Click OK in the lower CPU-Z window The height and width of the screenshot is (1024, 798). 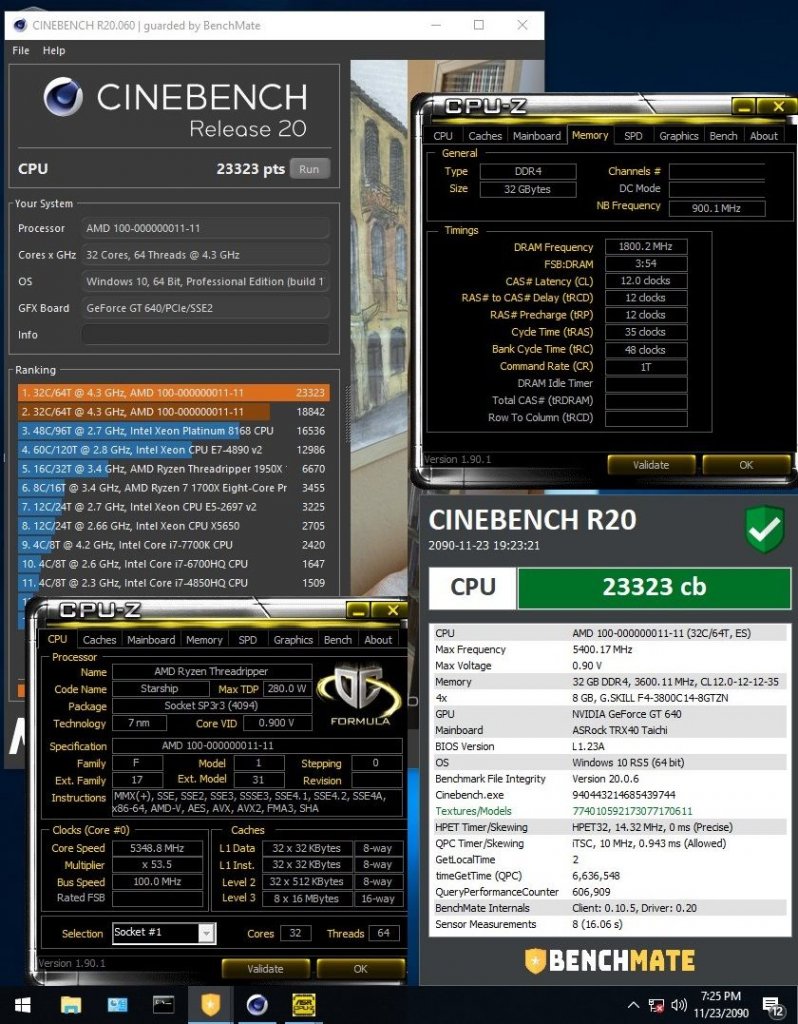[360, 969]
